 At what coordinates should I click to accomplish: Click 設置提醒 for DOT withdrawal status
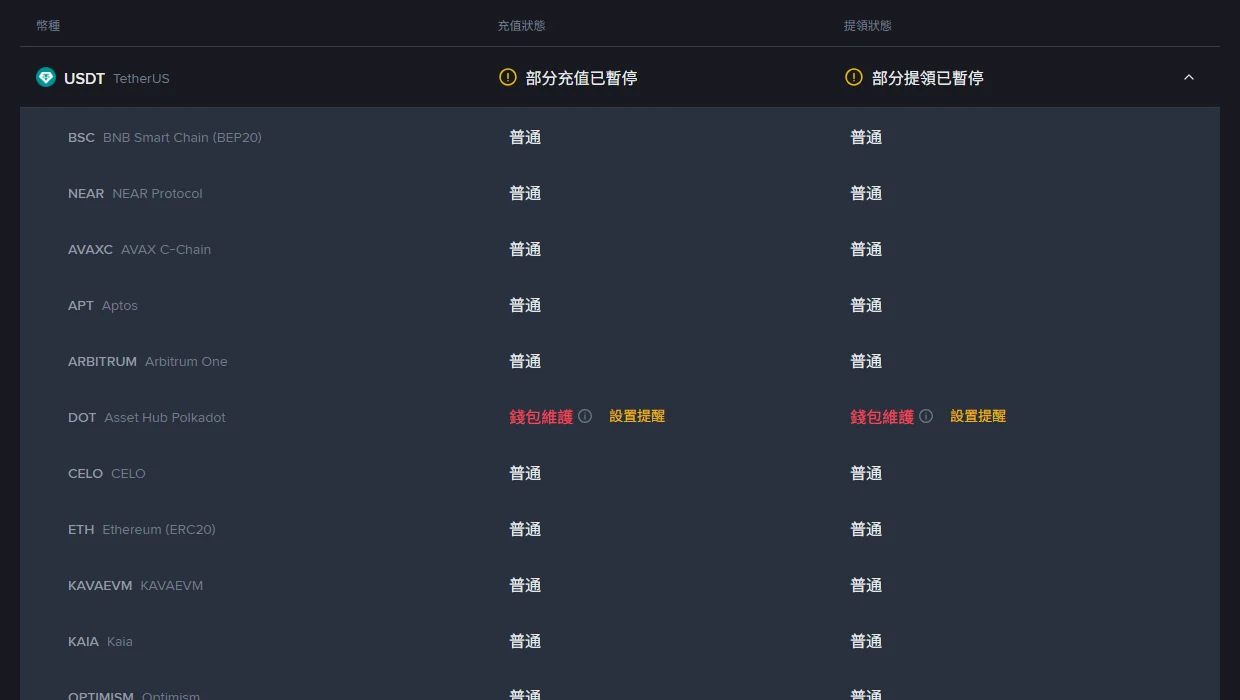coord(978,416)
